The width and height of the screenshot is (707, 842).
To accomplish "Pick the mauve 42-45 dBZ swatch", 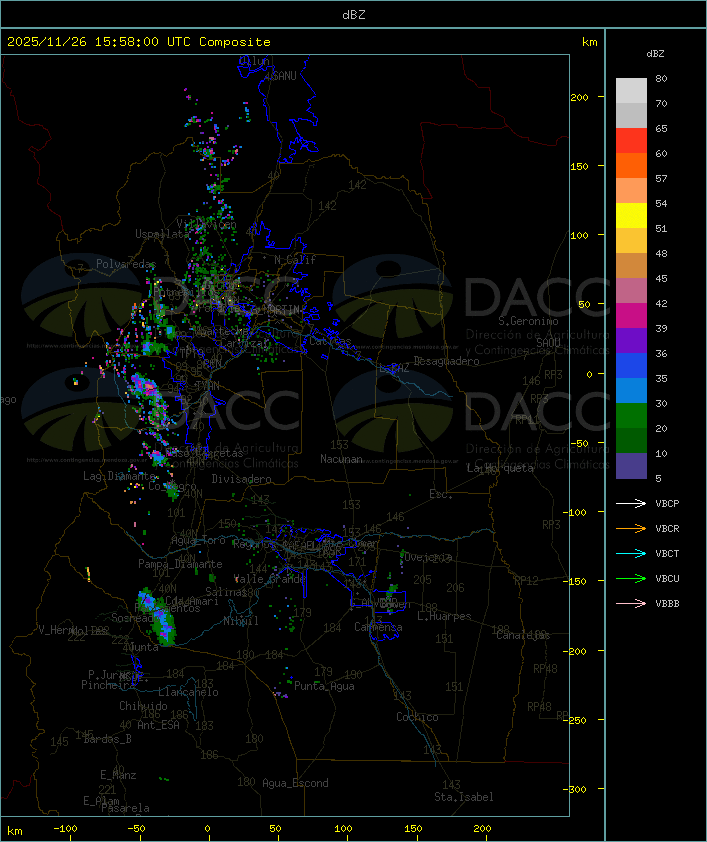I will [x=631, y=291].
